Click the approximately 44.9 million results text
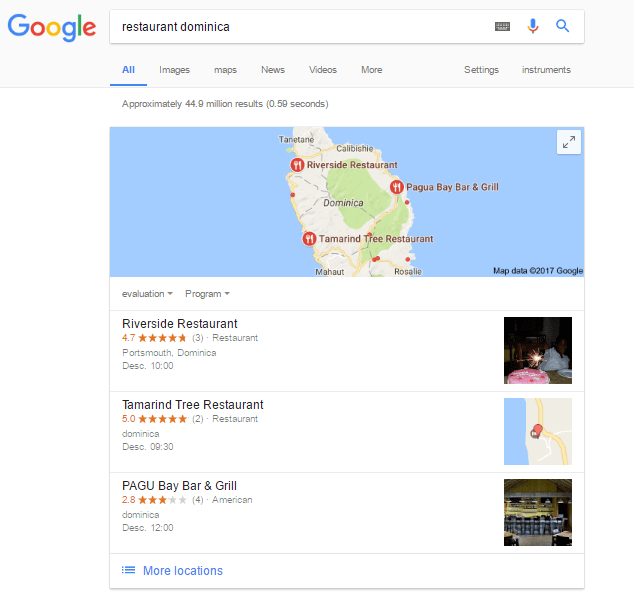Screen dimensions: 634x602 pos(225,104)
